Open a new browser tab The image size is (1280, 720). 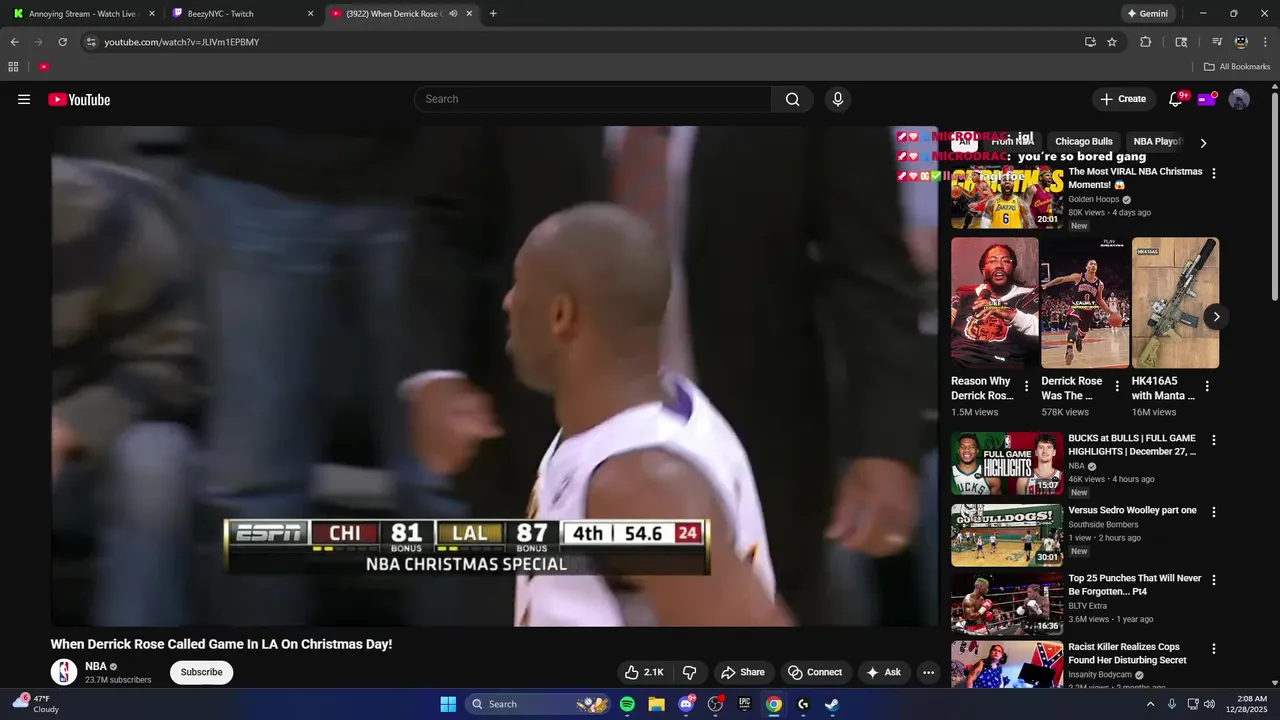[493, 14]
